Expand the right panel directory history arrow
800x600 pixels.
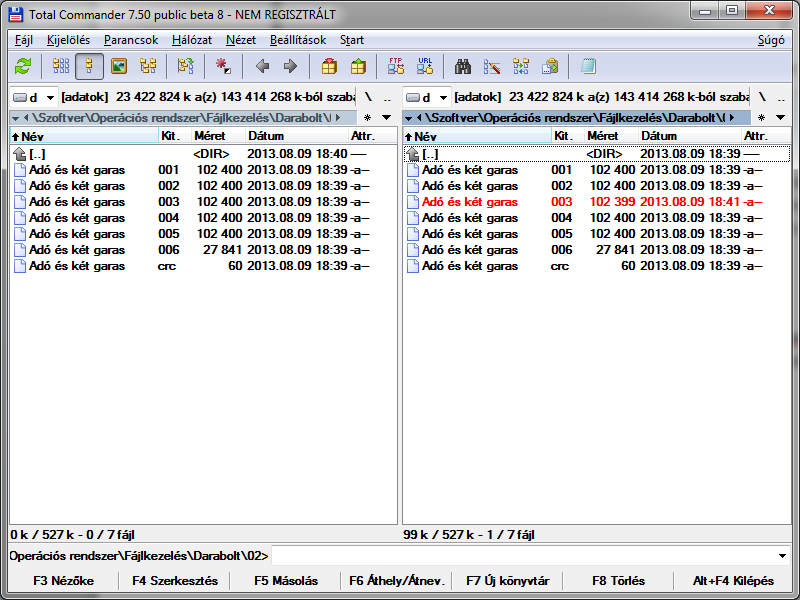tap(781, 118)
